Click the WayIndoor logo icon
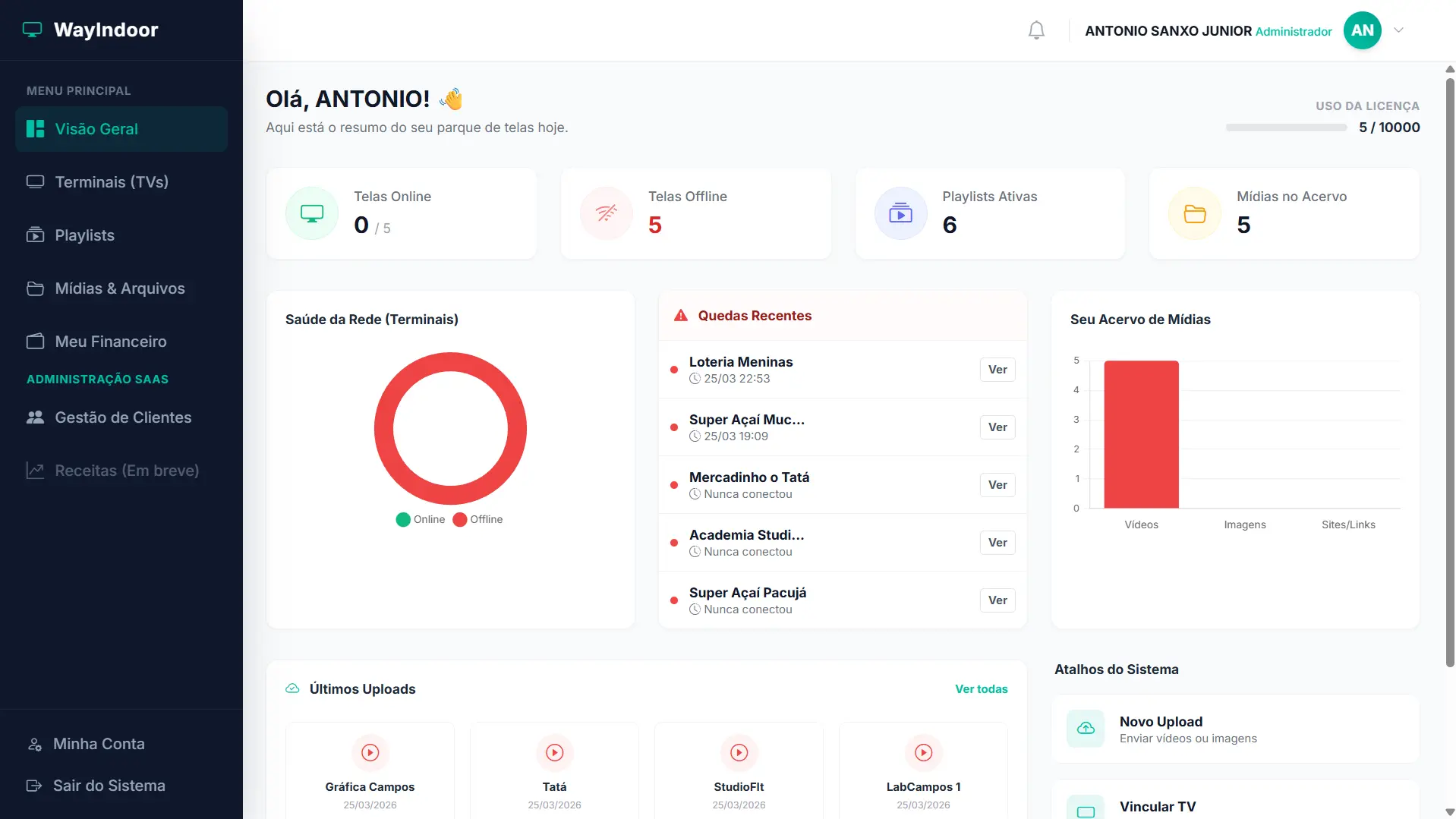Screen dimensions: 1456x819 (32, 30)
